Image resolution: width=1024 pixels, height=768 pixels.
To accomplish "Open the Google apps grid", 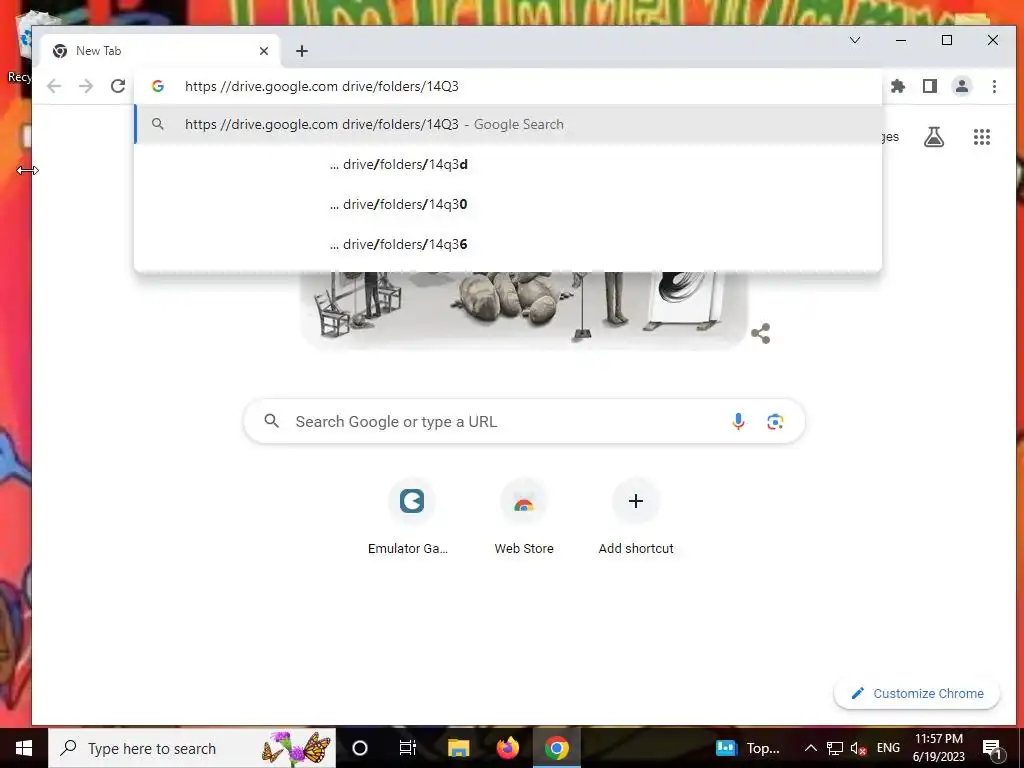I will (x=982, y=137).
